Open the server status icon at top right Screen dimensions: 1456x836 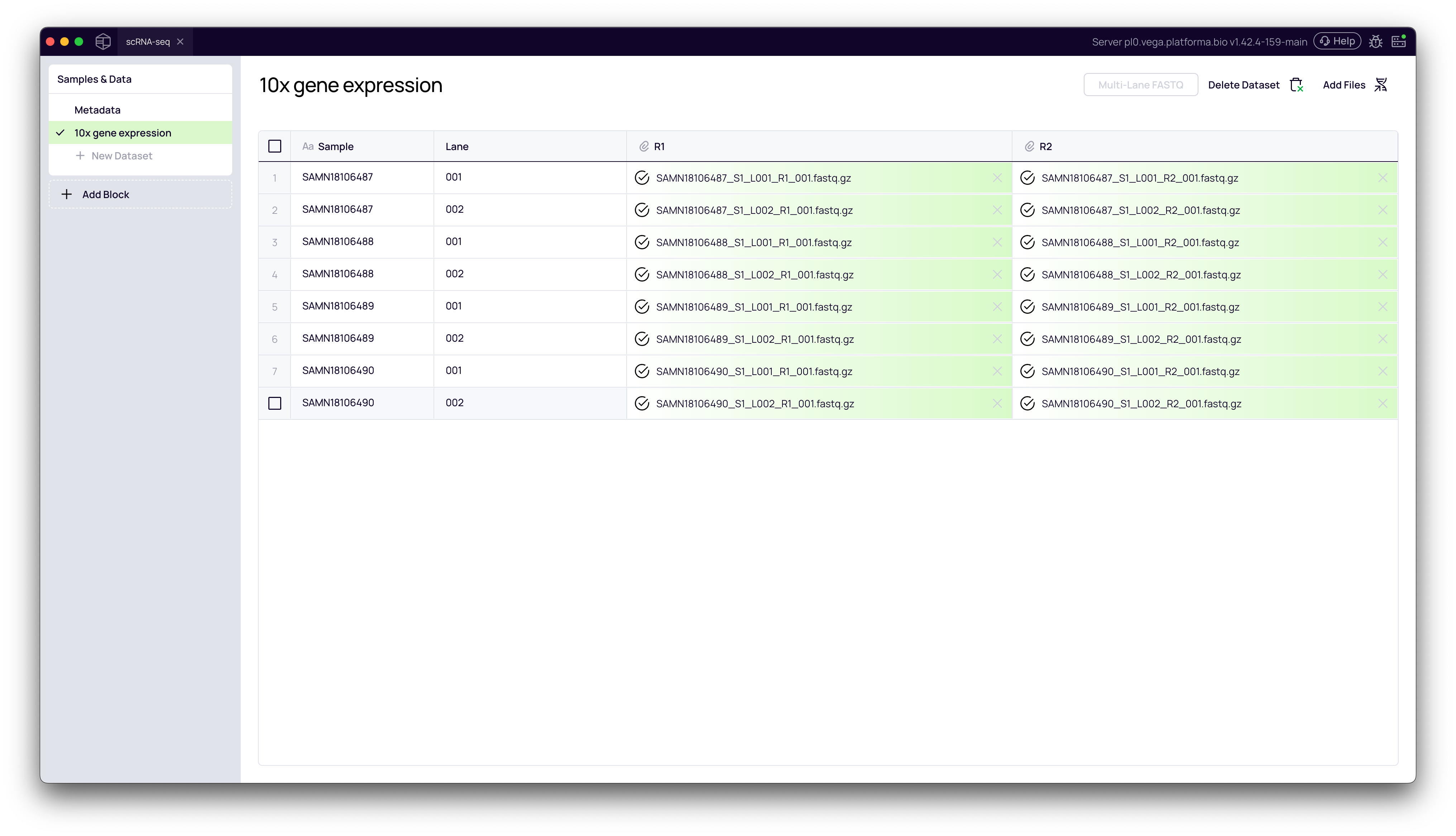pos(1399,41)
